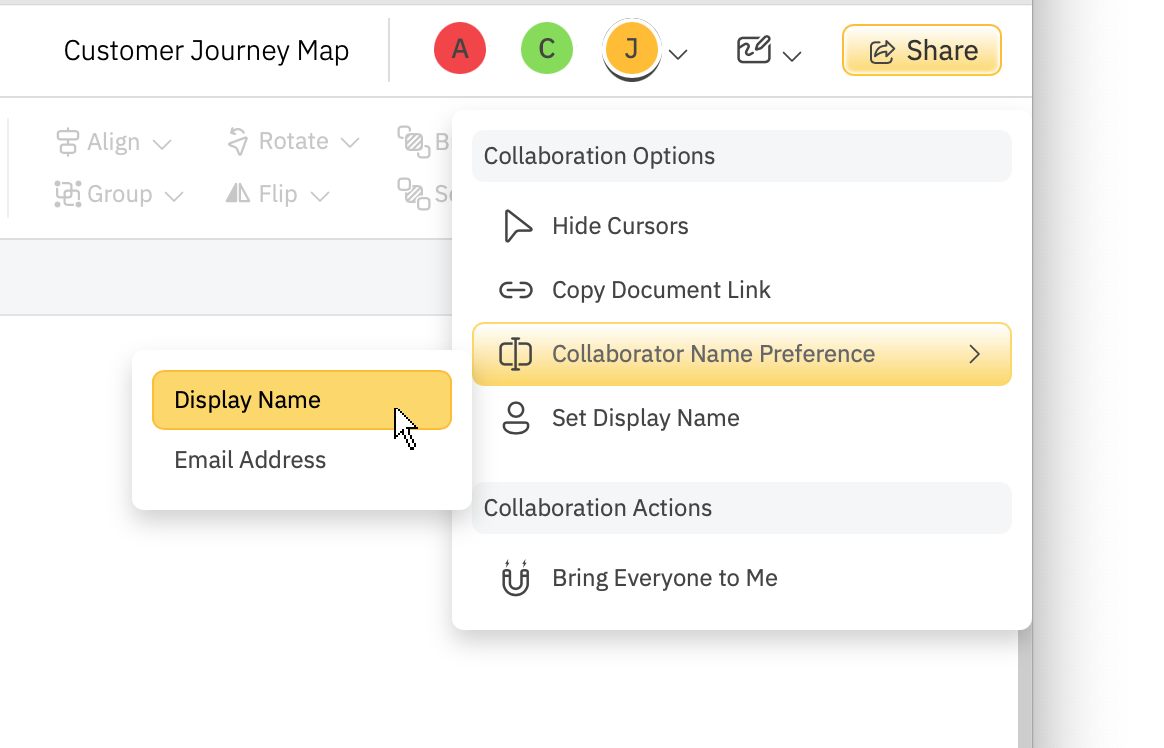Enable Hide Cursors
This screenshot has width=1164, height=748.
[619, 226]
